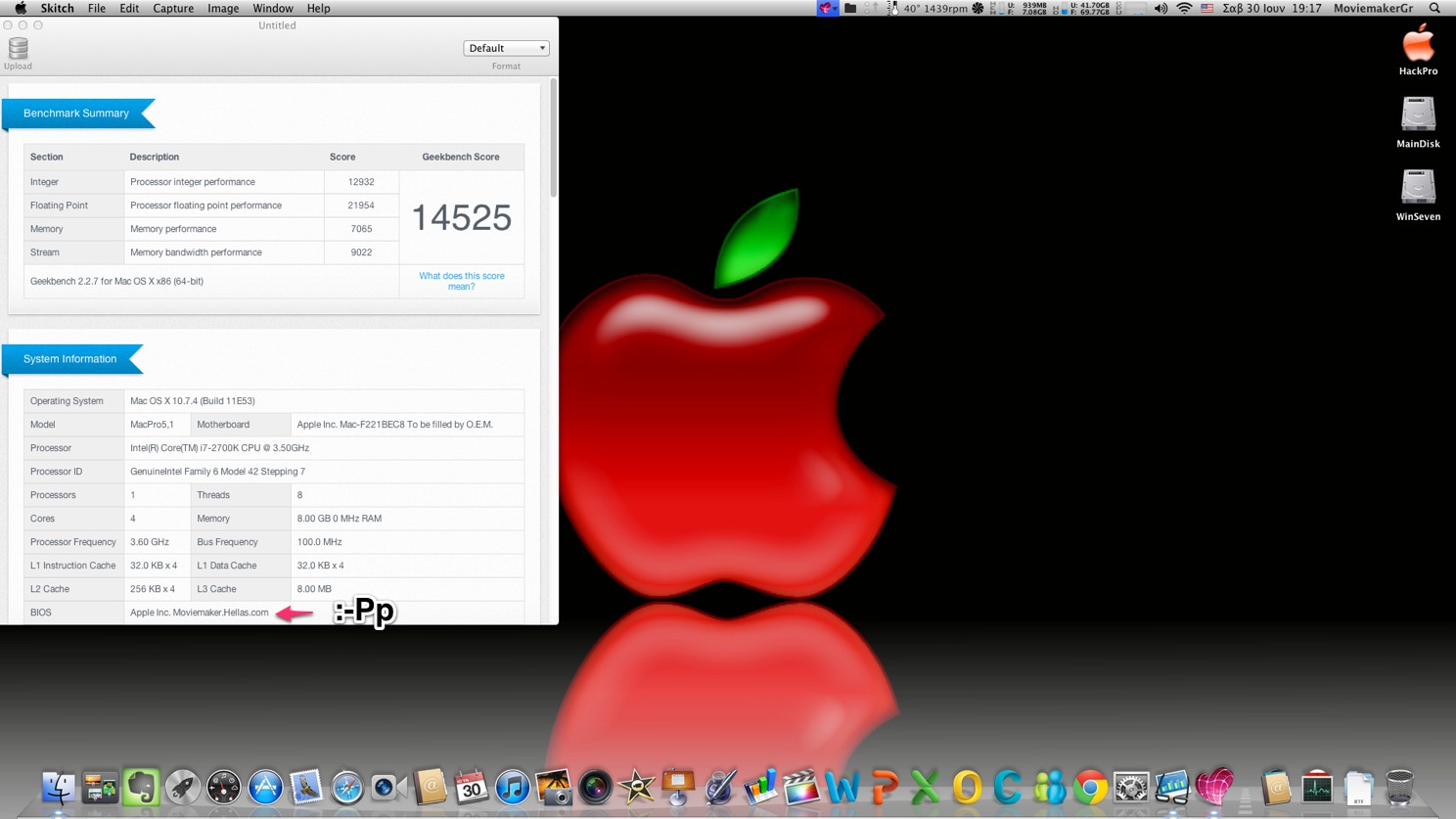Click the Skitch window vertical scrollbar
The height and width of the screenshot is (819, 1456).
point(553,139)
